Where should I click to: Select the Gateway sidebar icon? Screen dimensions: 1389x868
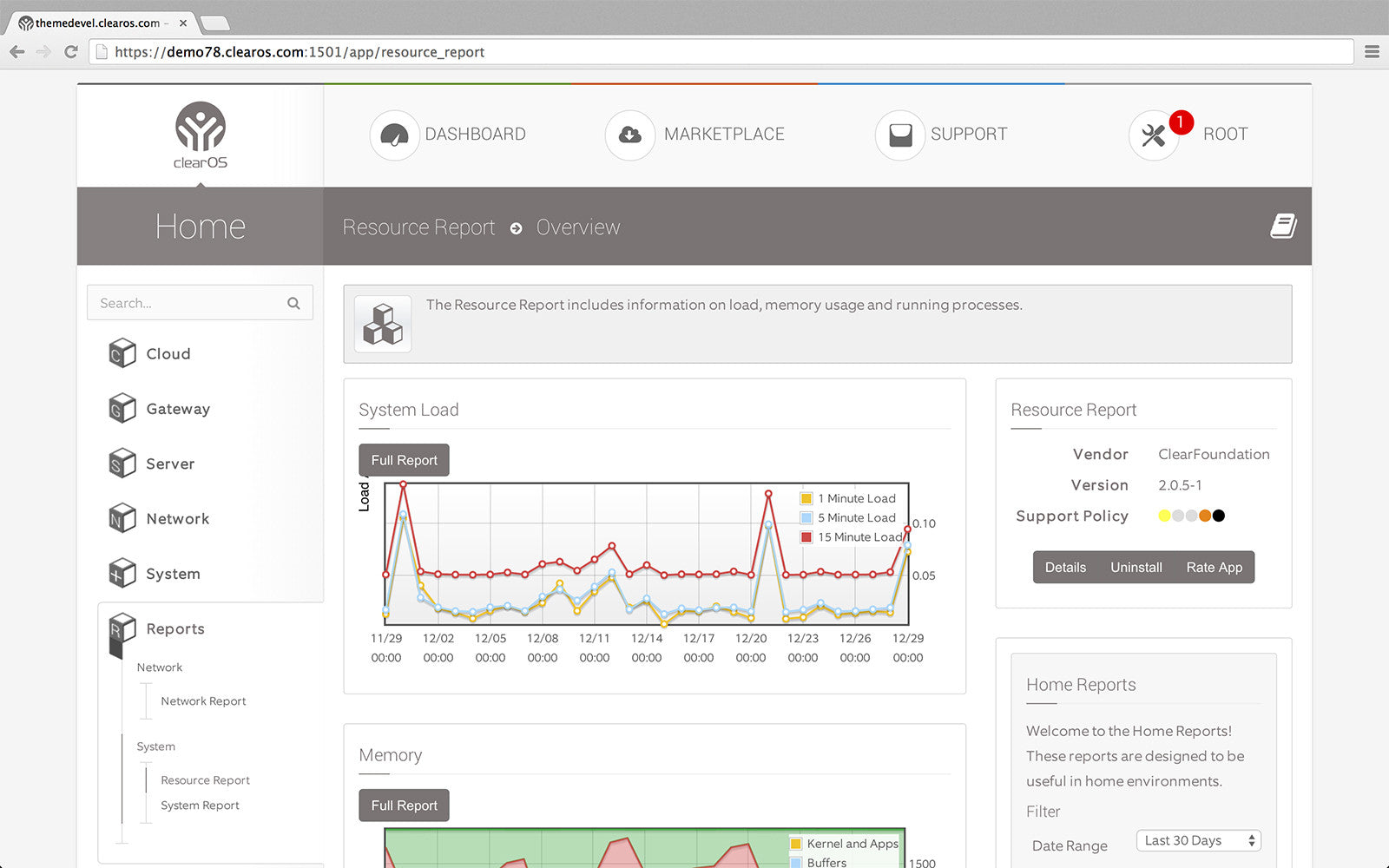(x=122, y=408)
